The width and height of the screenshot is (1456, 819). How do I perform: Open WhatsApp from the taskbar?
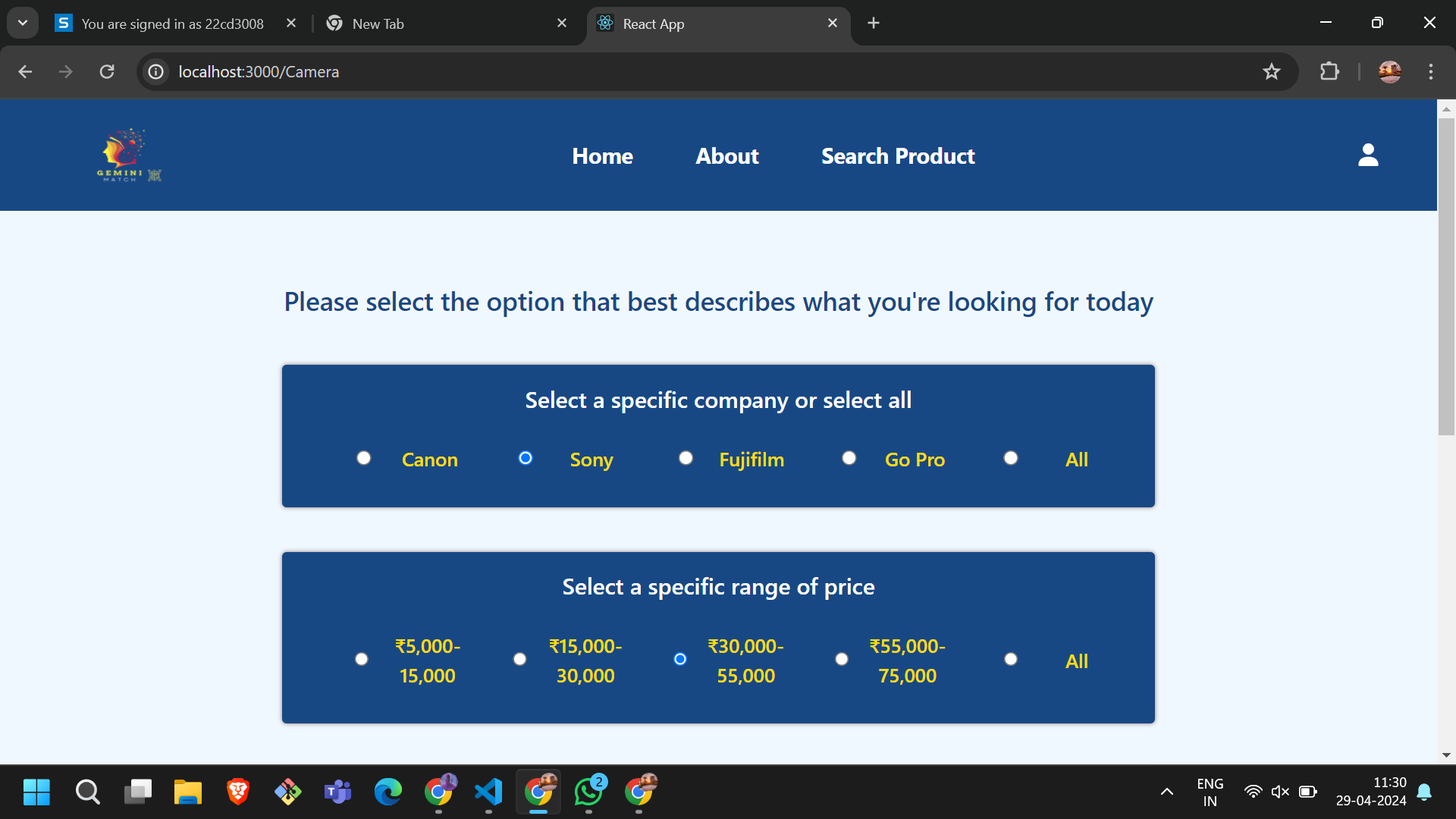(x=589, y=792)
